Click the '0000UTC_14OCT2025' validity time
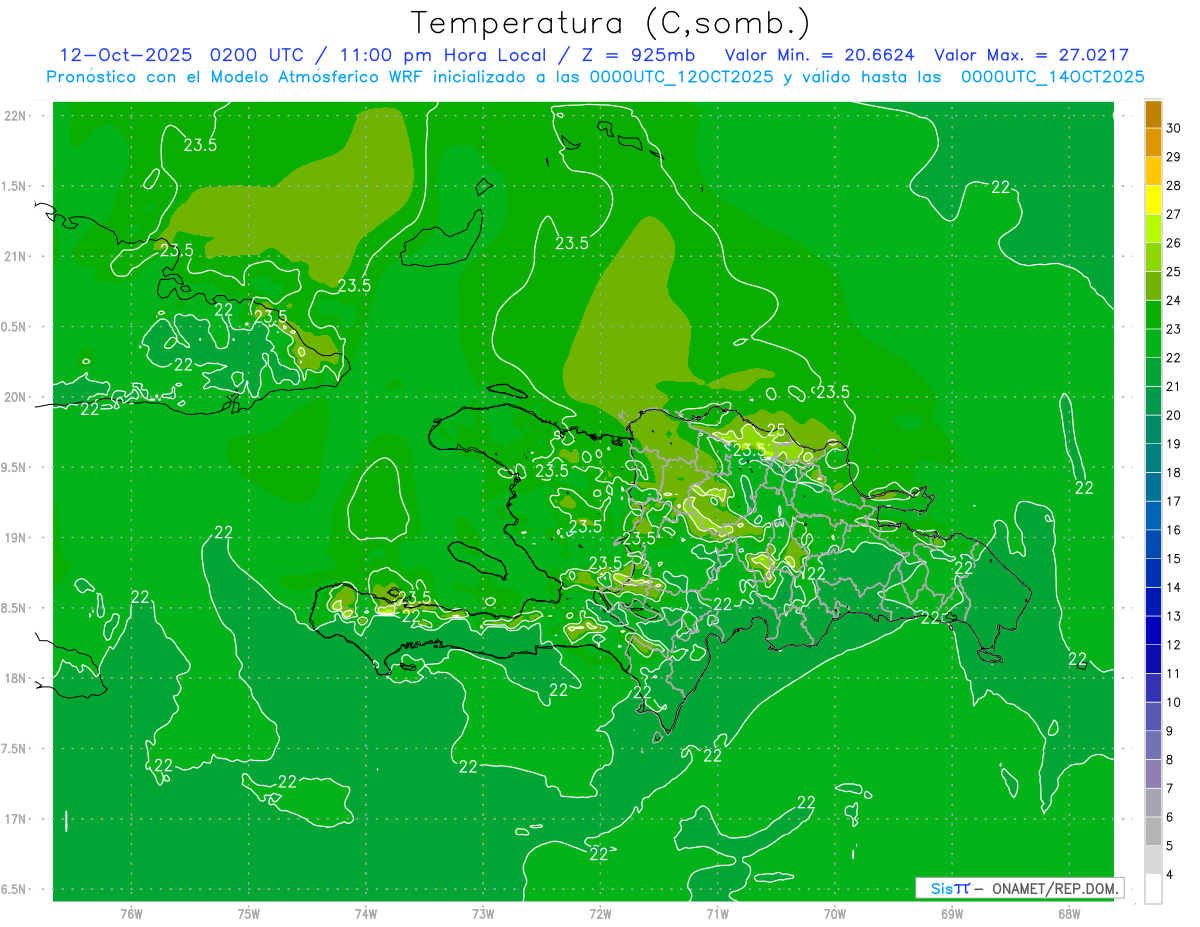Viewport: 1200px width, 927px height. [1053, 77]
